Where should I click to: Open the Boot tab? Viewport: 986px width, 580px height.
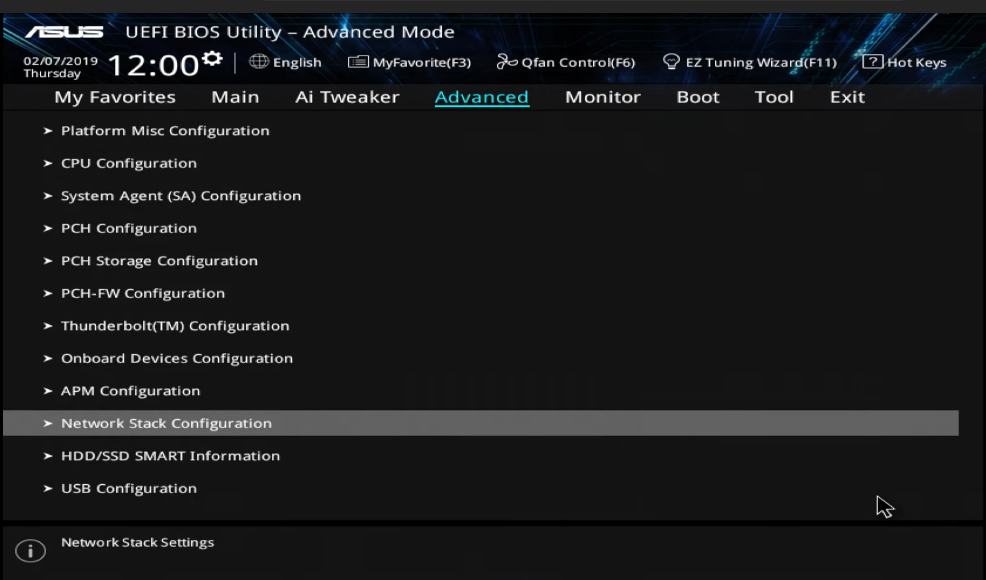[698, 97]
